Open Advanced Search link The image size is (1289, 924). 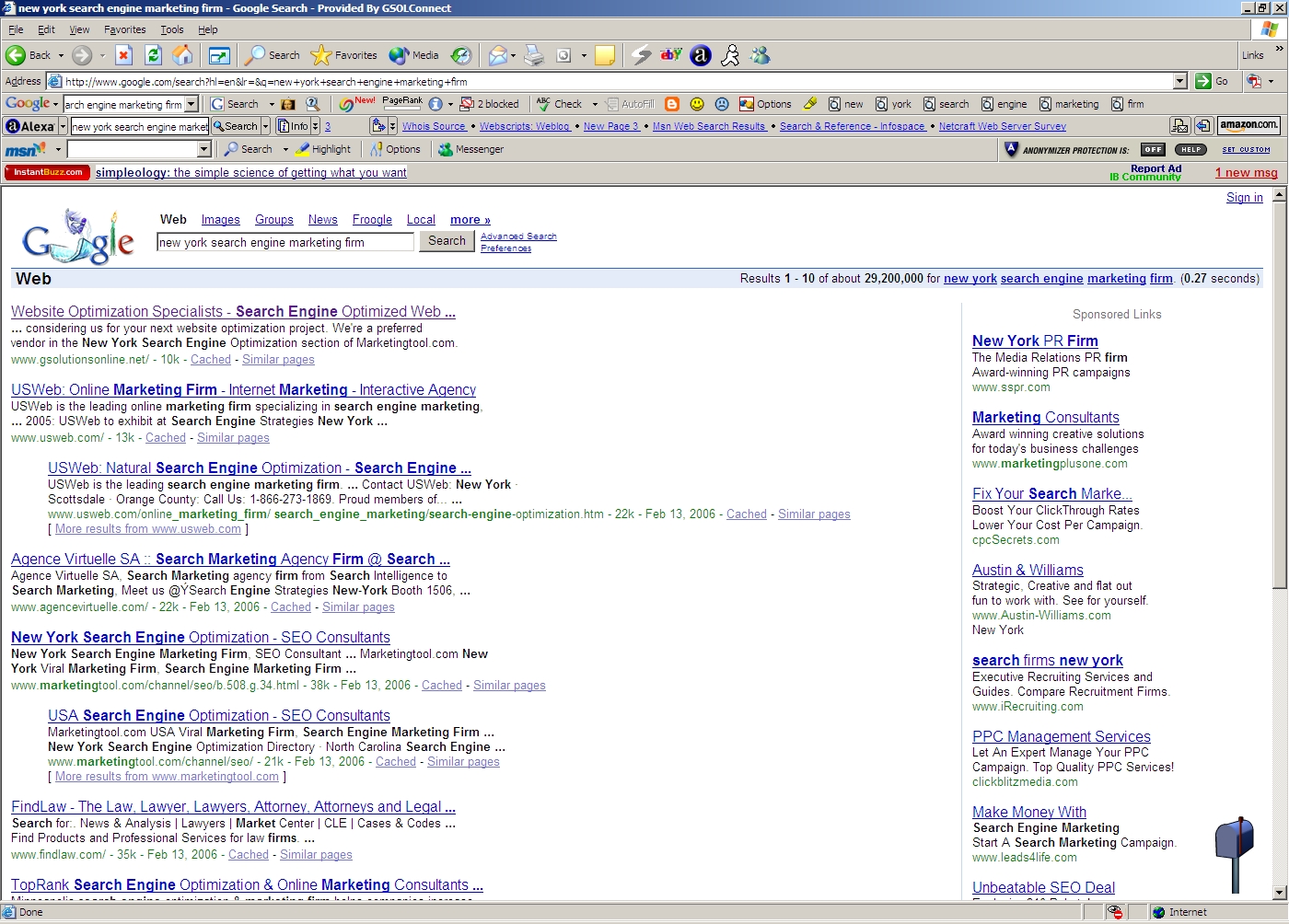pos(518,237)
